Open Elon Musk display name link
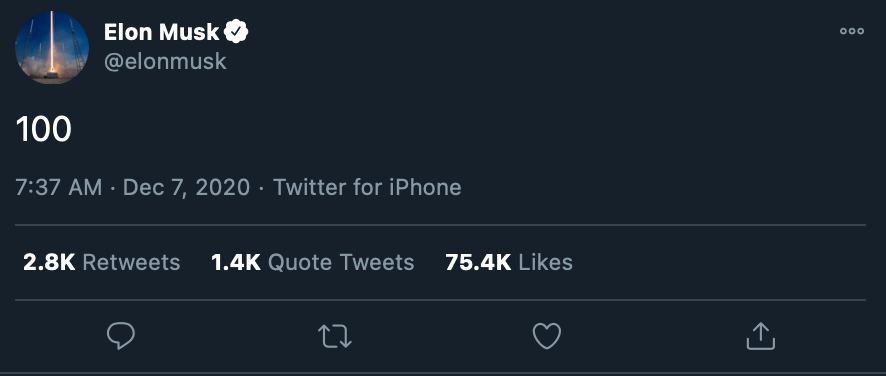The image size is (886, 376). [x=161, y=32]
